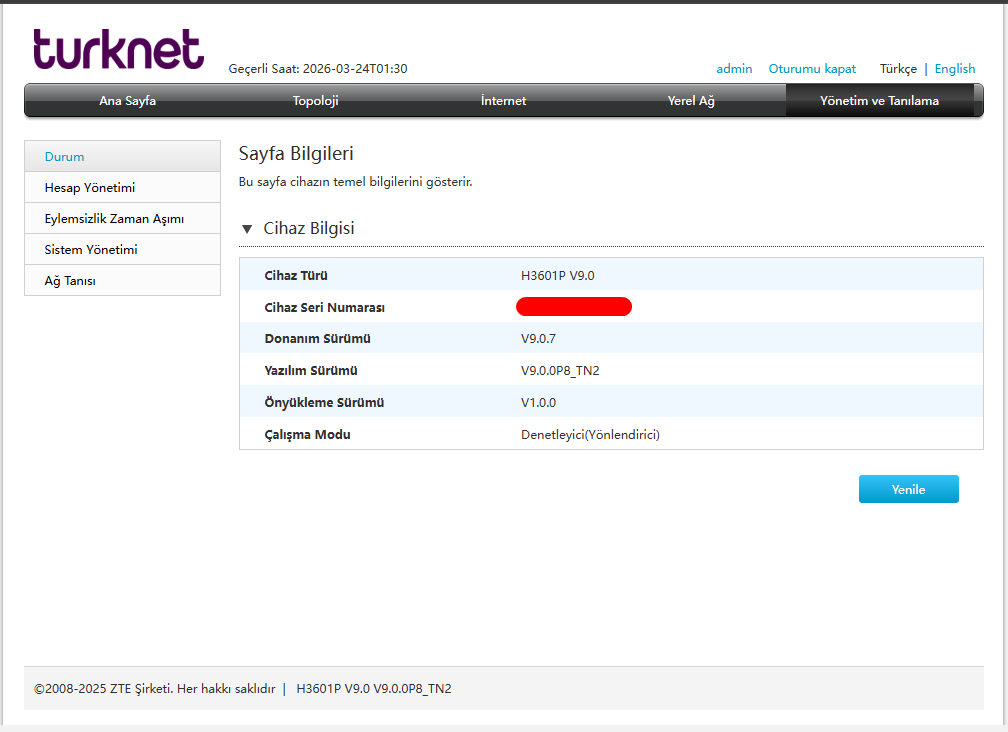
Task: Switch language to English
Action: point(955,69)
